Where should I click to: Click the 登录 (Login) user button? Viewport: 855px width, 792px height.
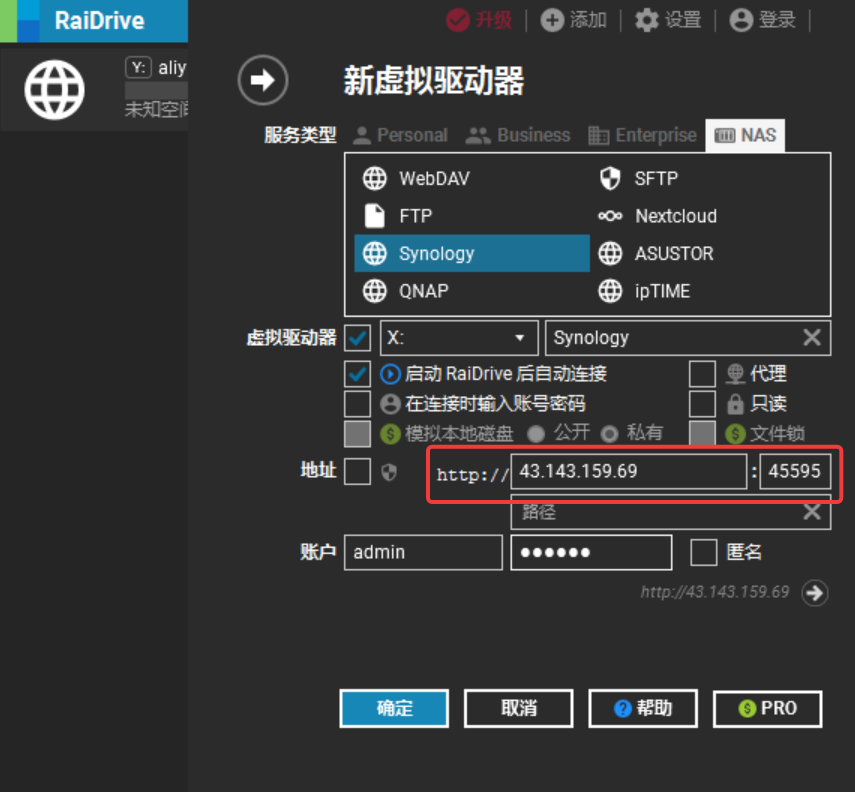coord(762,21)
